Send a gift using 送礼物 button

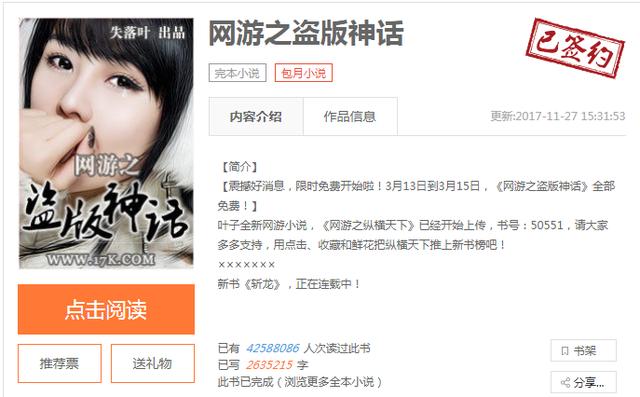coord(153,363)
